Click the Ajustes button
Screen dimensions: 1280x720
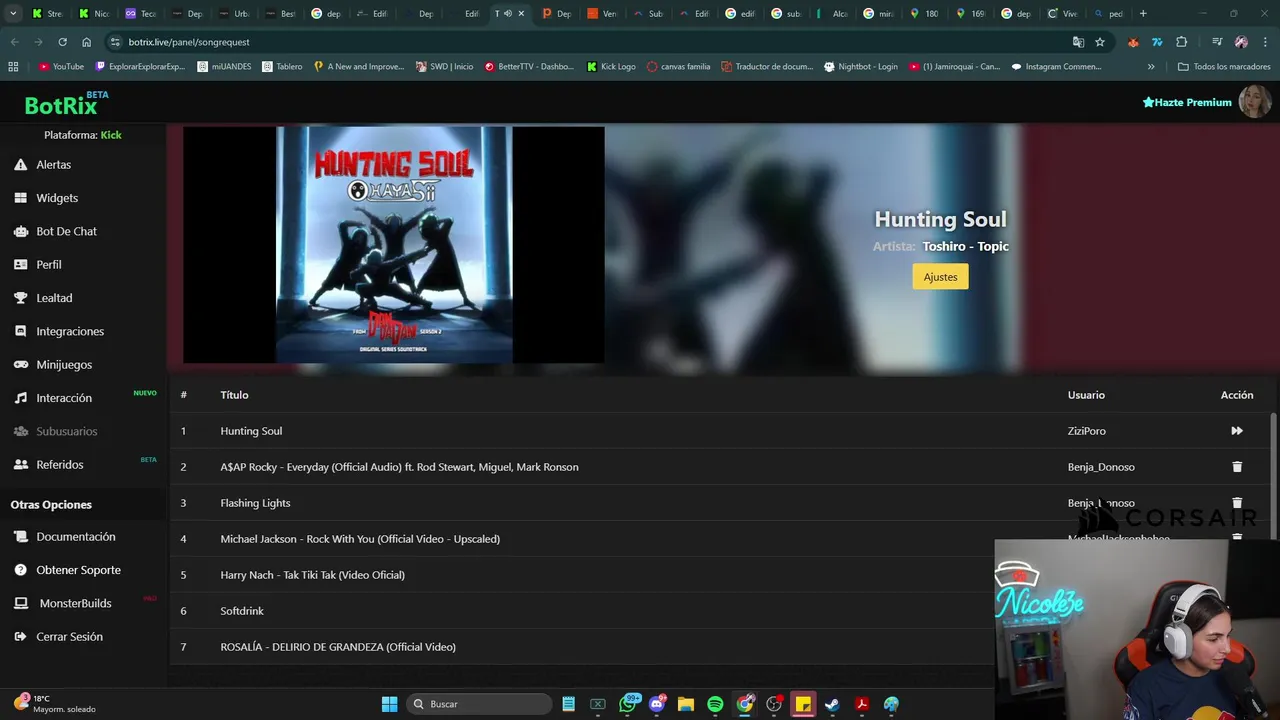point(940,277)
